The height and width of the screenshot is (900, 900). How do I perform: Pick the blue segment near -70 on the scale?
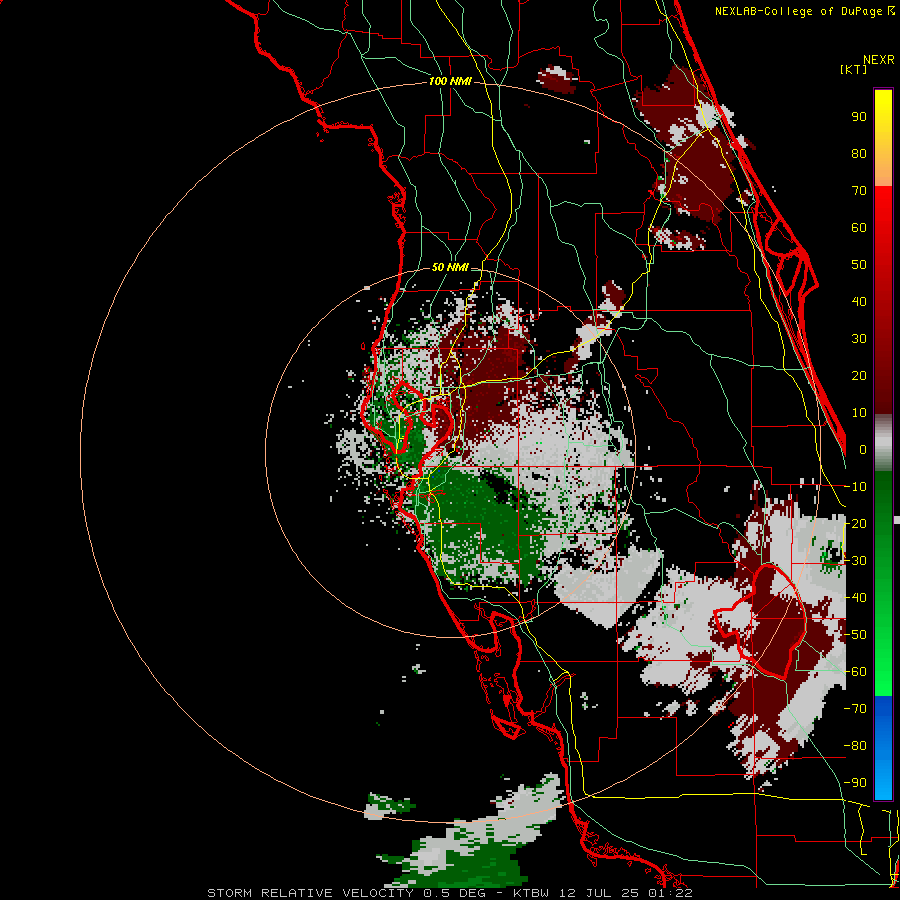click(883, 712)
